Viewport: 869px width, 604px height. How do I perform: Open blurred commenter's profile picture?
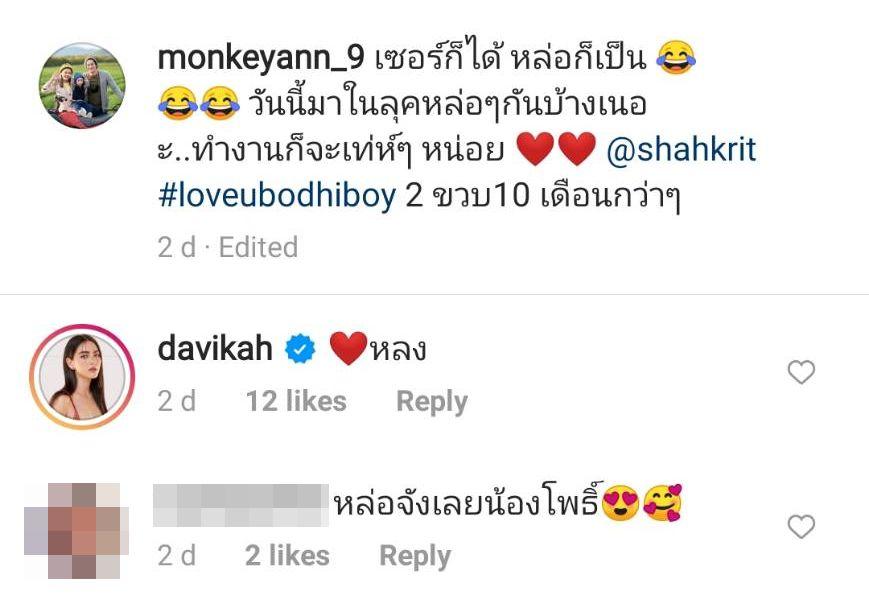click(76, 531)
